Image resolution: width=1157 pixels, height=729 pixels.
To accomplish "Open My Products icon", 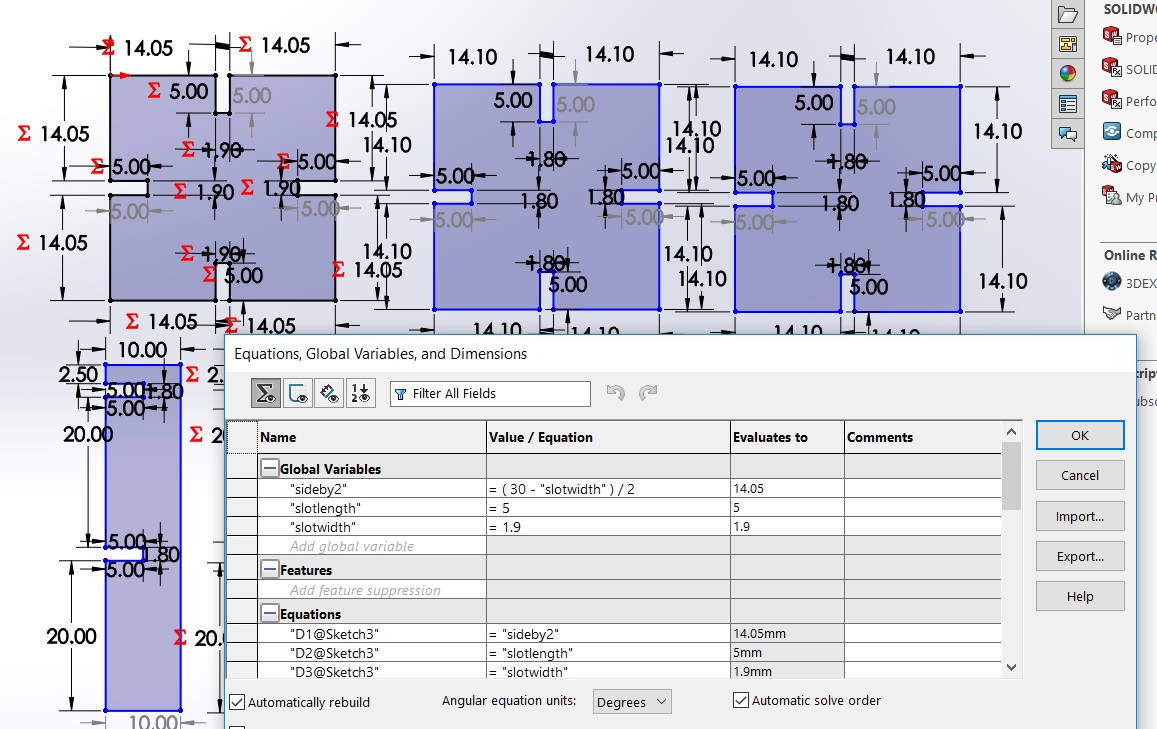I will (x=1111, y=196).
